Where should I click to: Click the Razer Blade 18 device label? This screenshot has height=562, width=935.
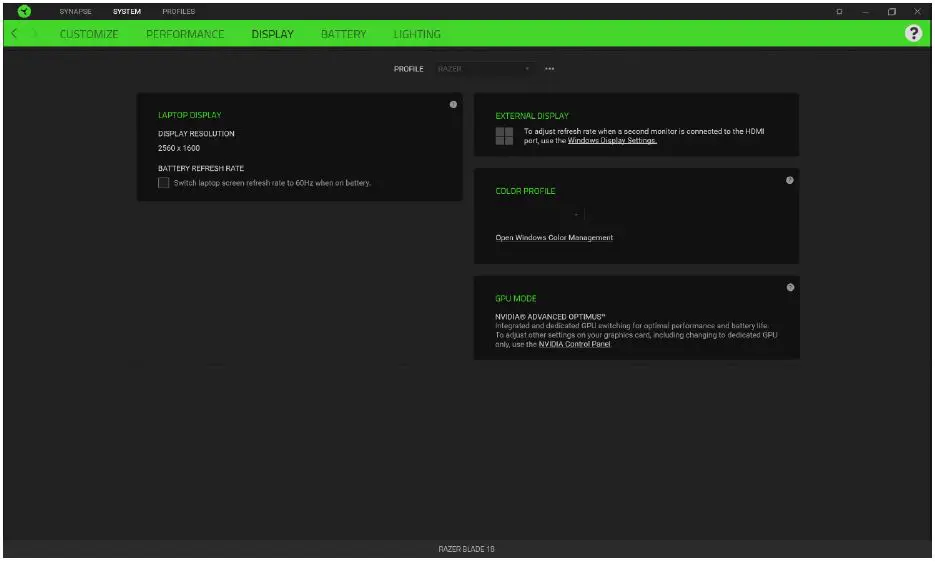466,549
